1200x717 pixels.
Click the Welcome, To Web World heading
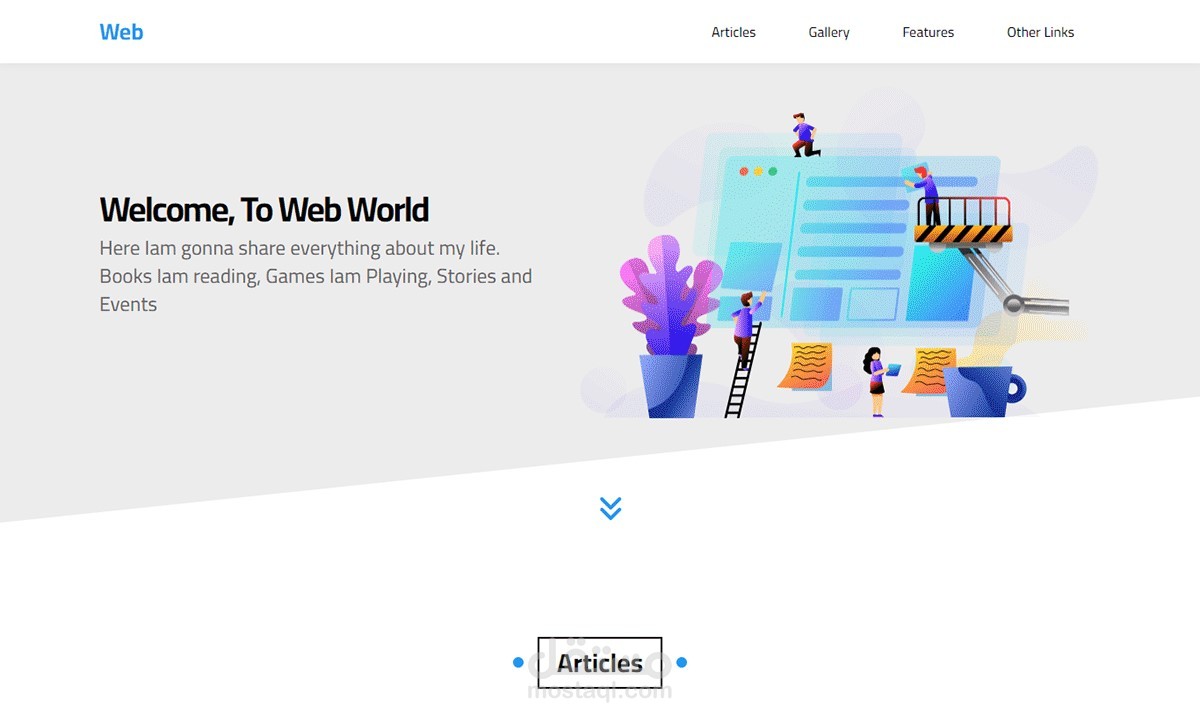click(x=263, y=210)
